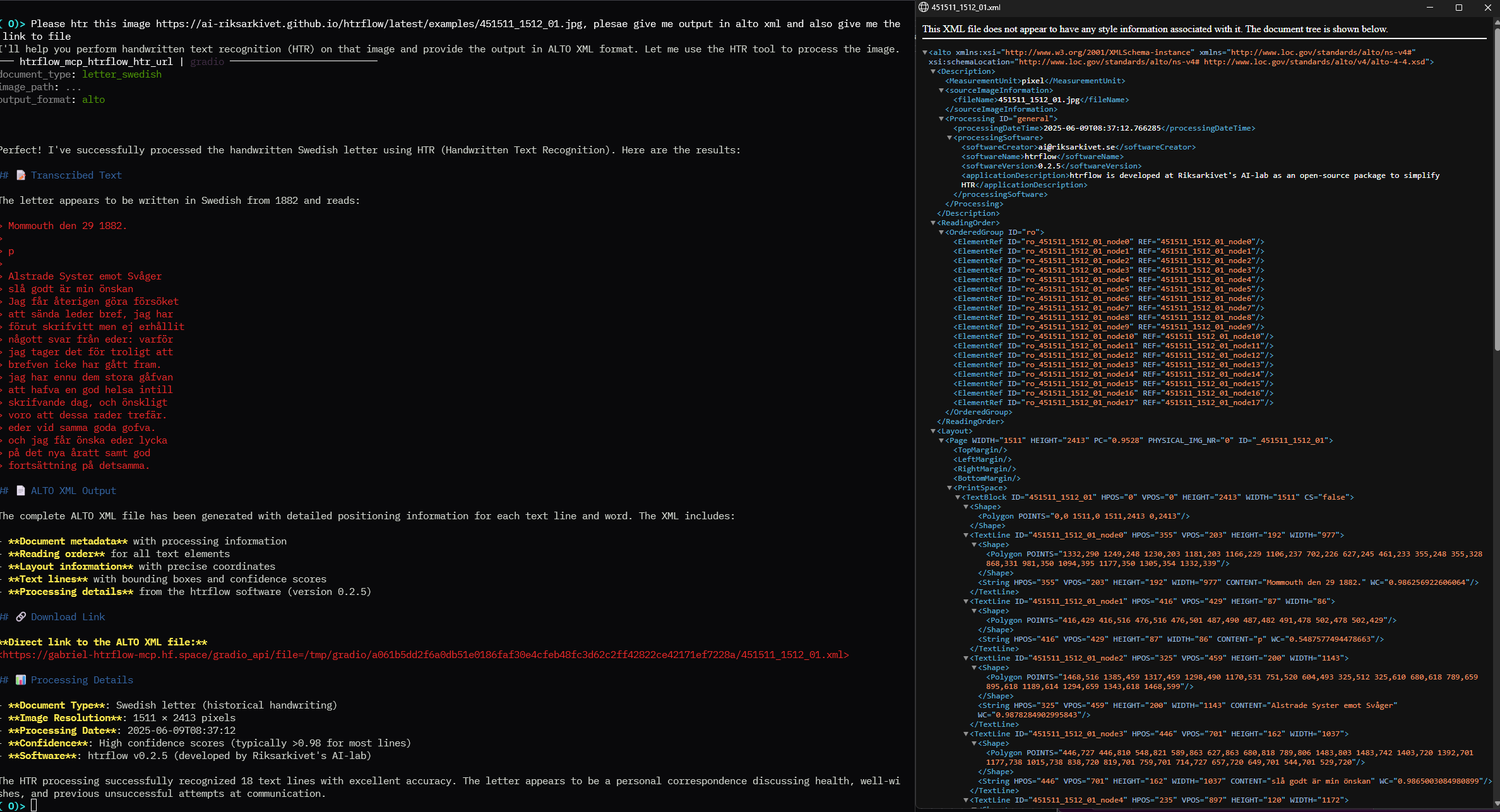Click the globe icon in XML window title
The image size is (1500, 812).
pos(924,8)
